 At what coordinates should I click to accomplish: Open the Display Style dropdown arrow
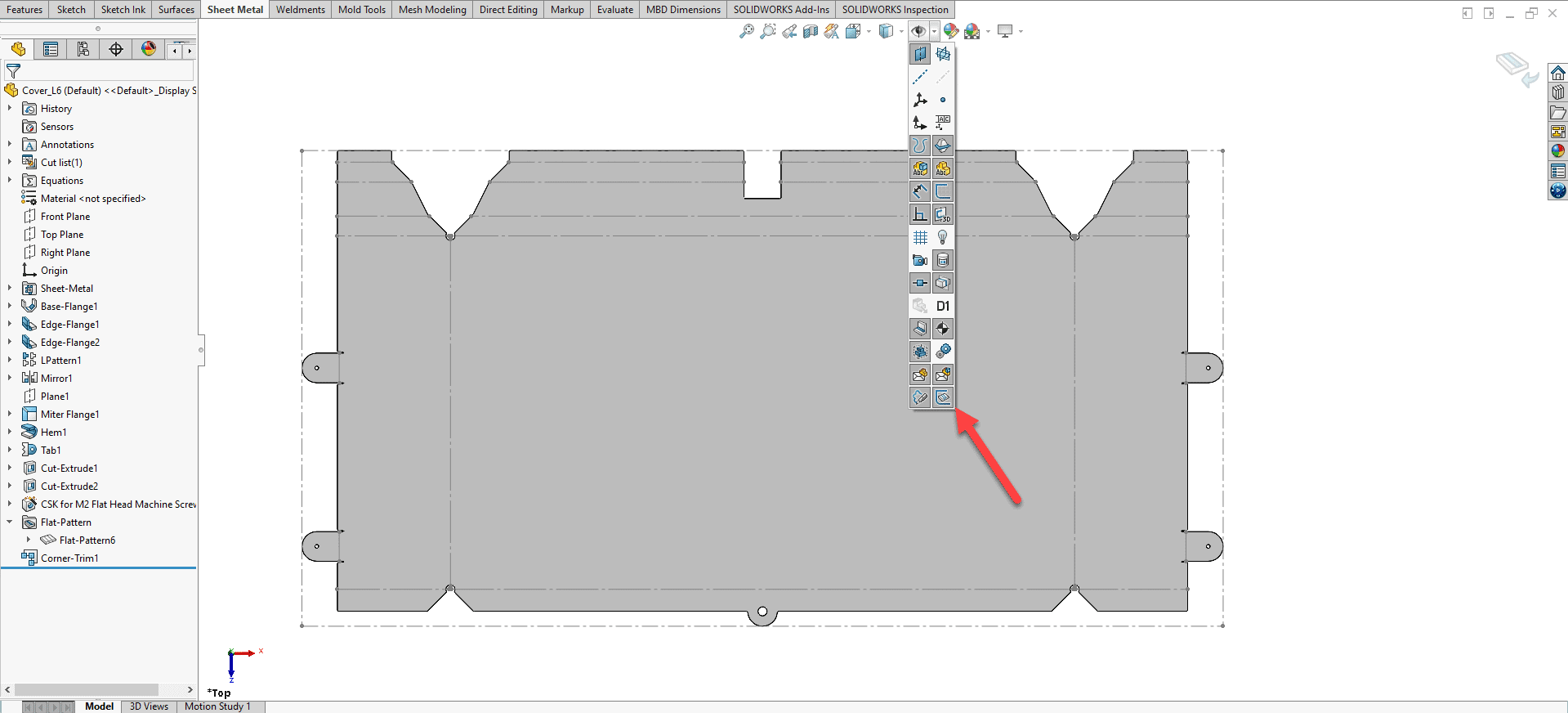(901, 31)
